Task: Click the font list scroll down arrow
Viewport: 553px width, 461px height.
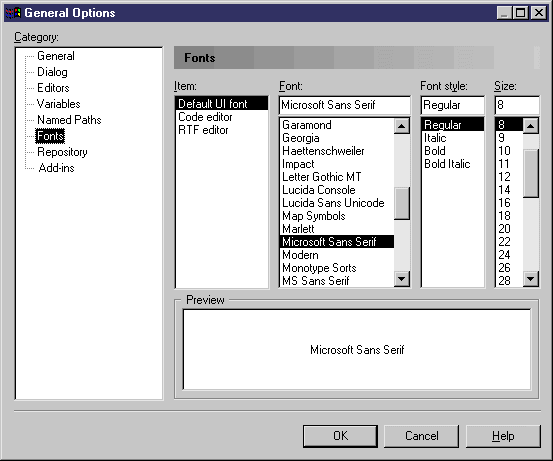Action: (402, 279)
